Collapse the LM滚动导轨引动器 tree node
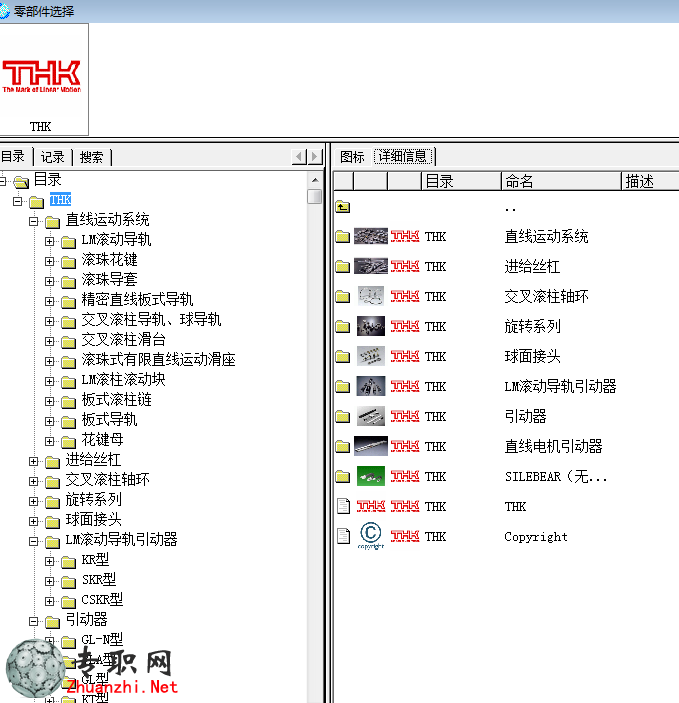679x703 pixels. [x=33, y=541]
